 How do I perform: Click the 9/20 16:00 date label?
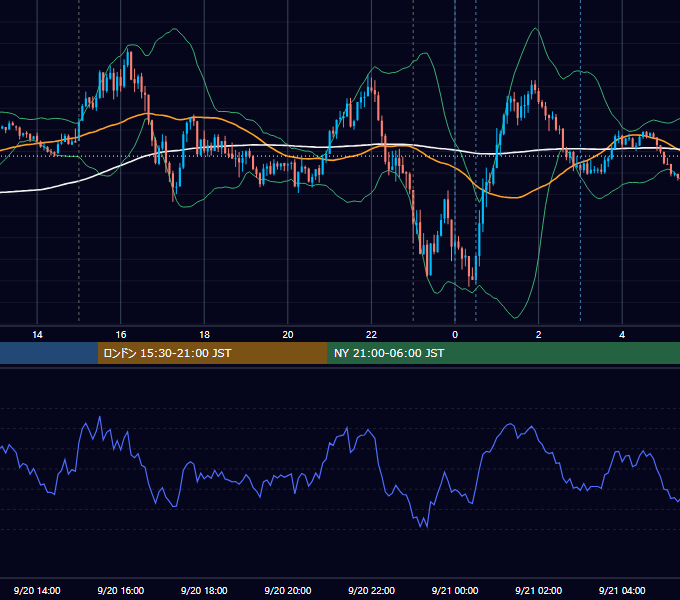121,590
